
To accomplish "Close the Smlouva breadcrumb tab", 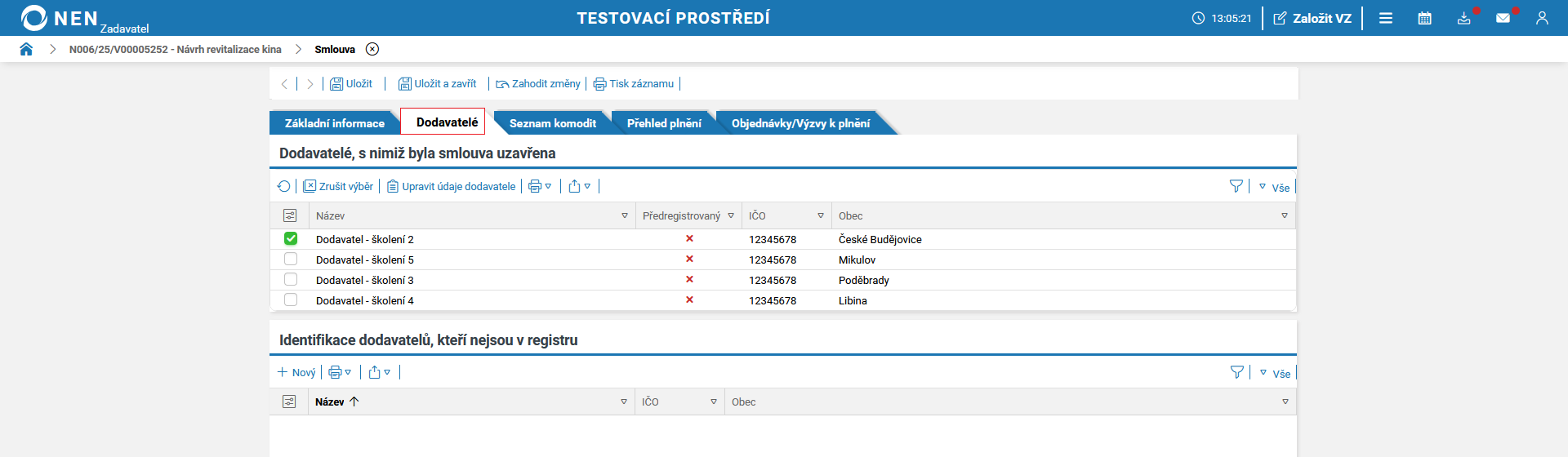I will (372, 49).
